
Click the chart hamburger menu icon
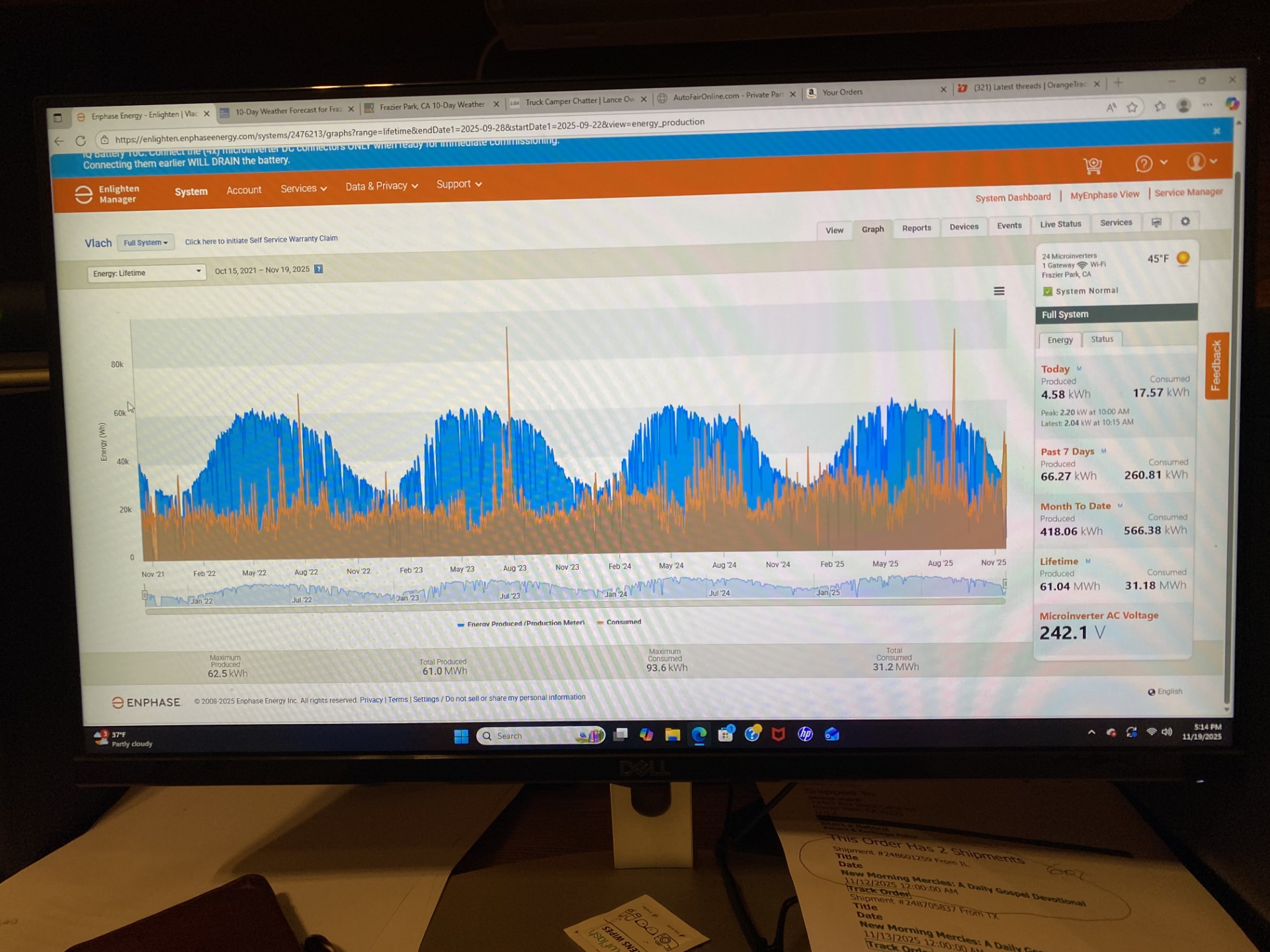pyautogui.click(x=999, y=291)
